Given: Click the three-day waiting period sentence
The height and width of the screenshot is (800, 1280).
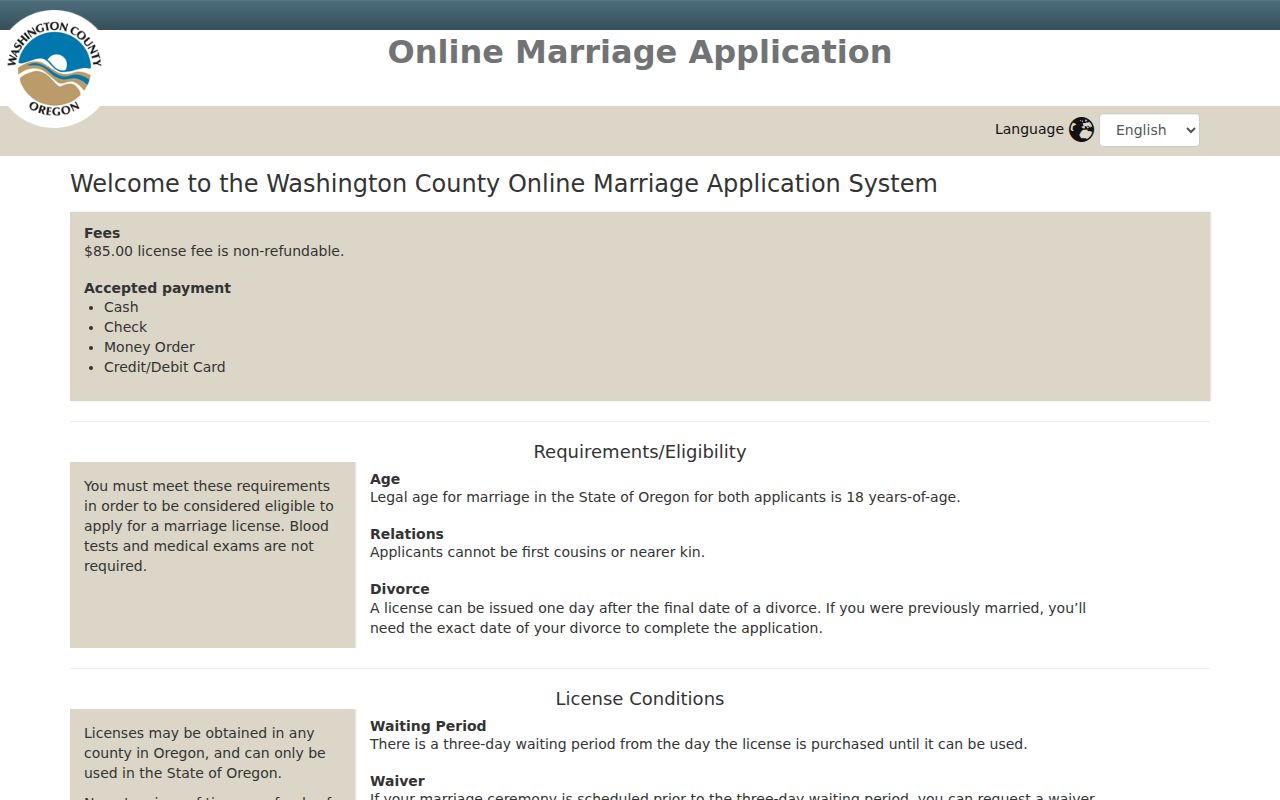Looking at the screenshot, I should [699, 744].
